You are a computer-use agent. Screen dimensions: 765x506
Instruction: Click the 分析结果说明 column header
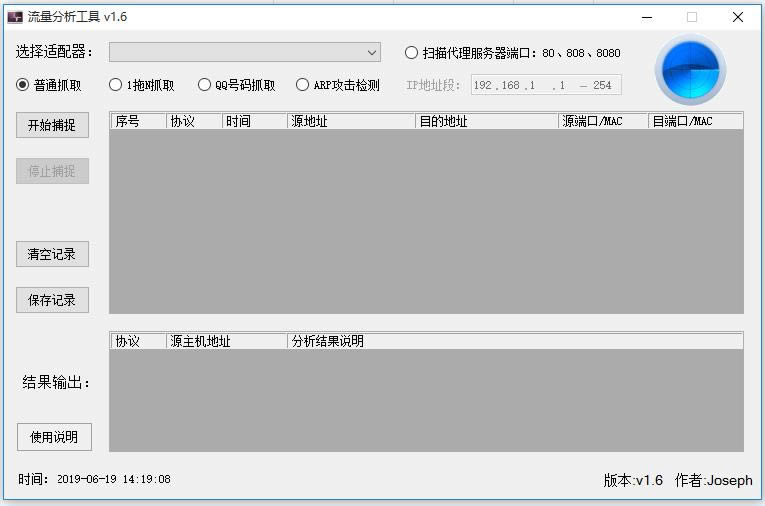coord(515,341)
